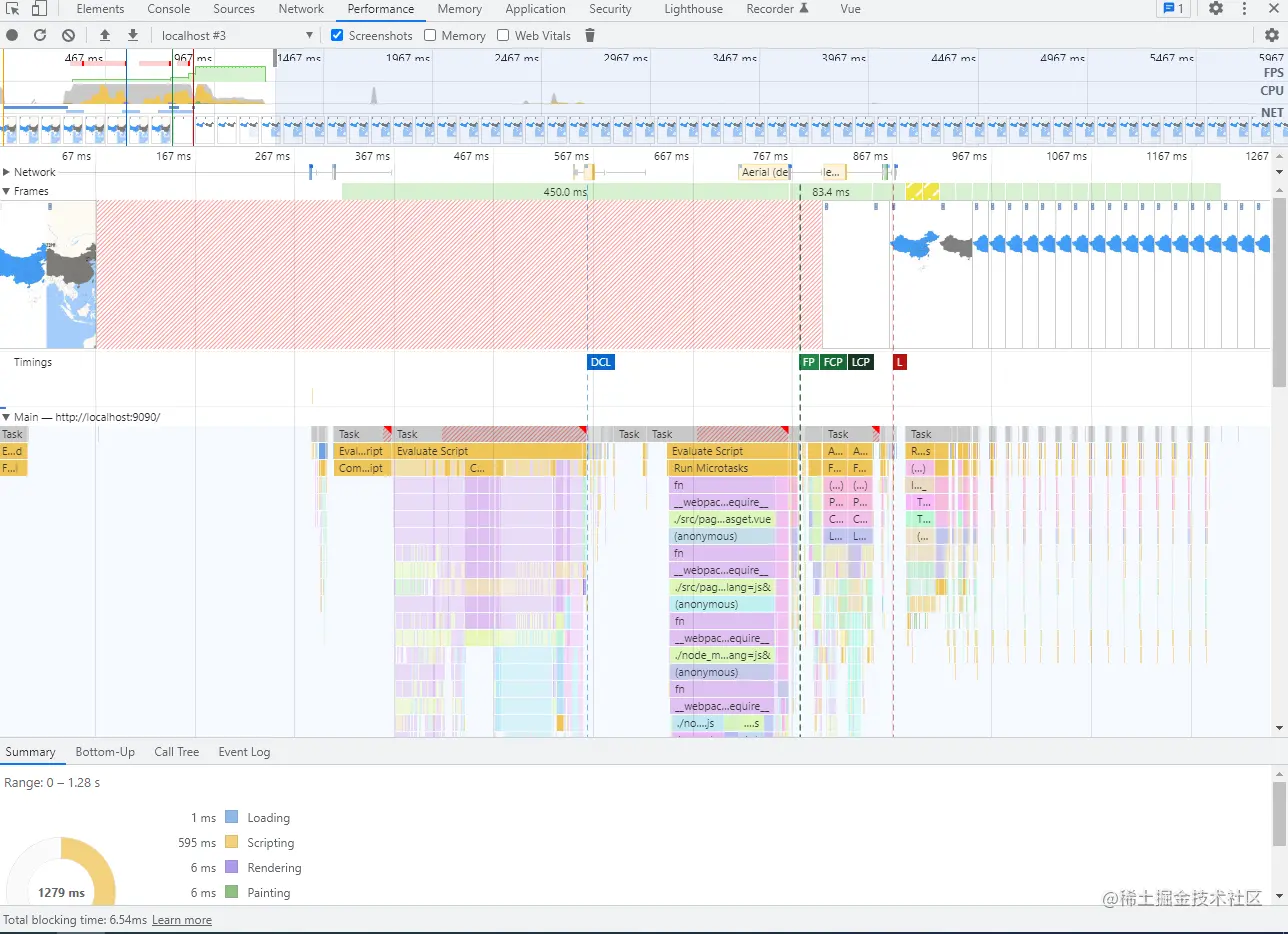Image resolution: width=1288 pixels, height=934 pixels.
Task: Open the console messages badge showing 1
Action: [x=1172, y=9]
